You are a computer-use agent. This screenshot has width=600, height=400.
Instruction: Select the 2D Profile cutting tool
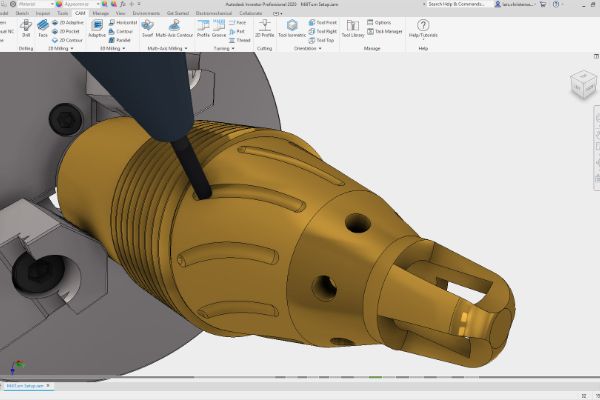[x=264, y=29]
